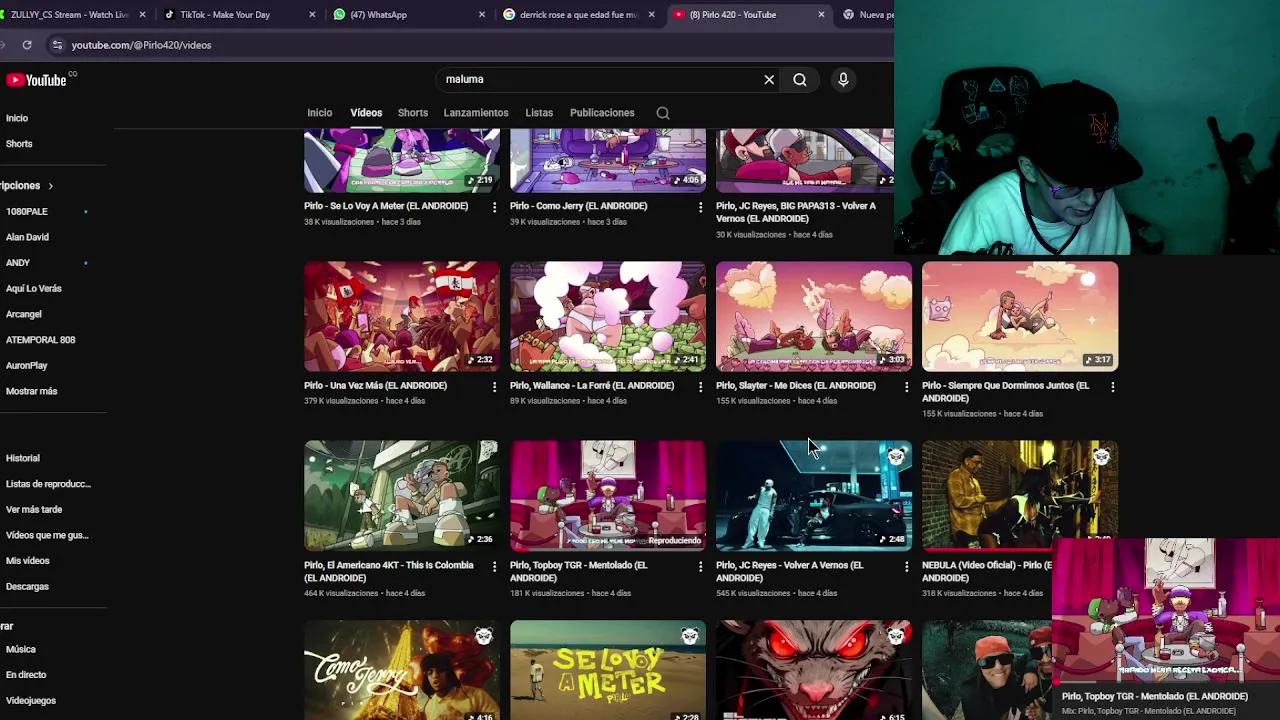Open the ATEMPORAL 808 subscription

[40, 340]
